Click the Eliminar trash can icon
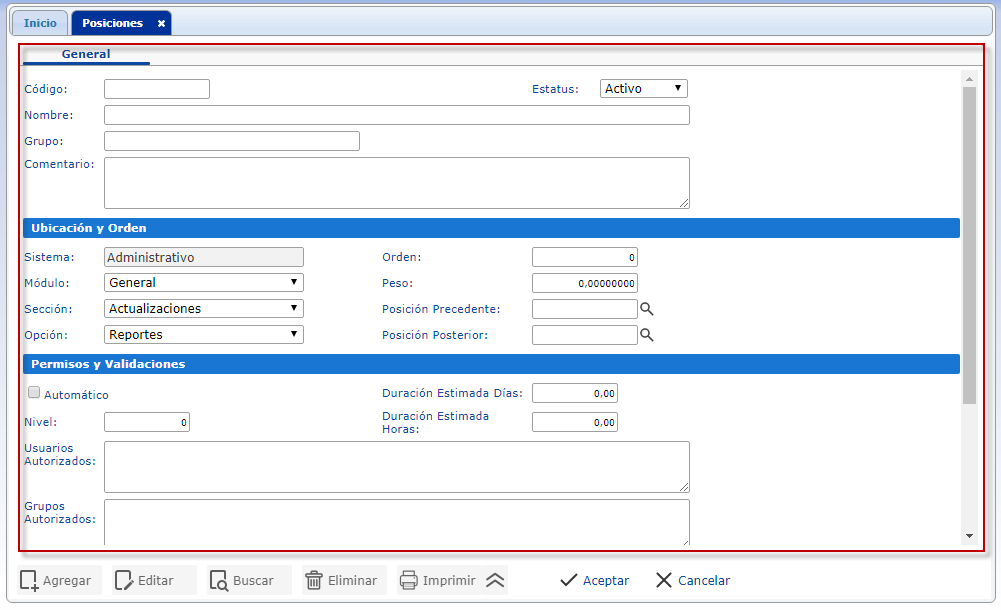 [314, 581]
